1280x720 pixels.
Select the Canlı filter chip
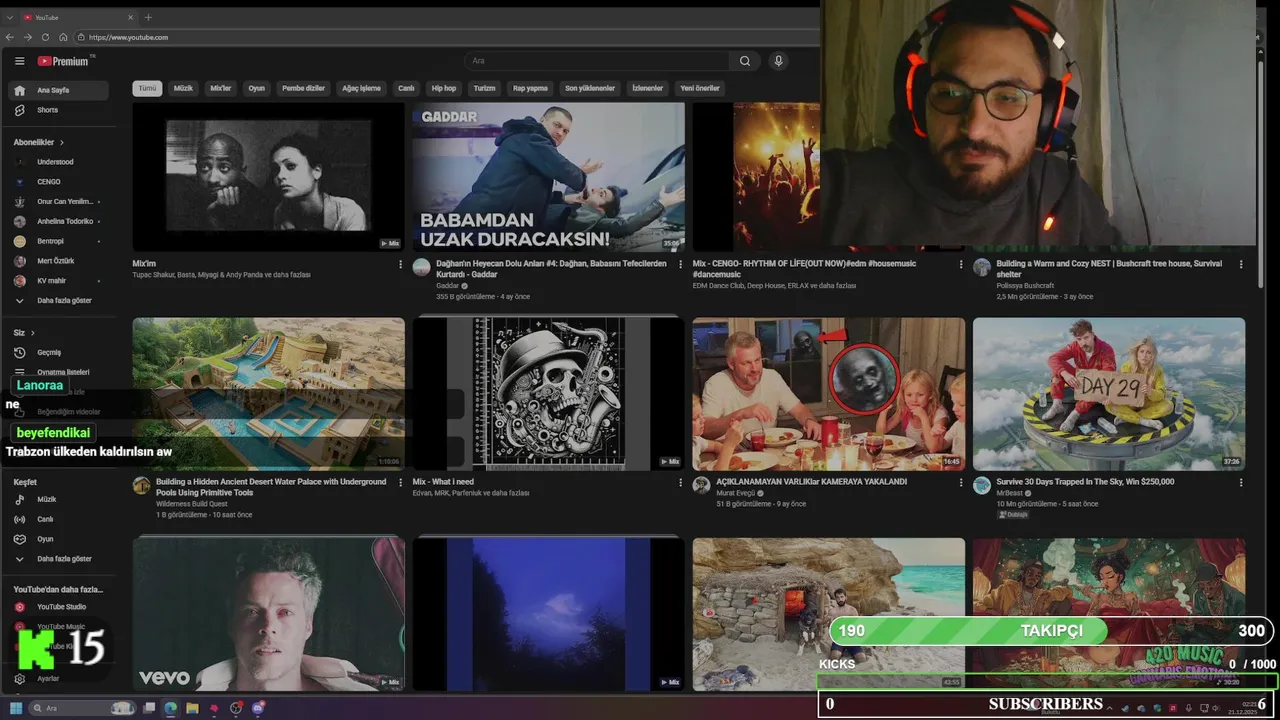click(406, 88)
